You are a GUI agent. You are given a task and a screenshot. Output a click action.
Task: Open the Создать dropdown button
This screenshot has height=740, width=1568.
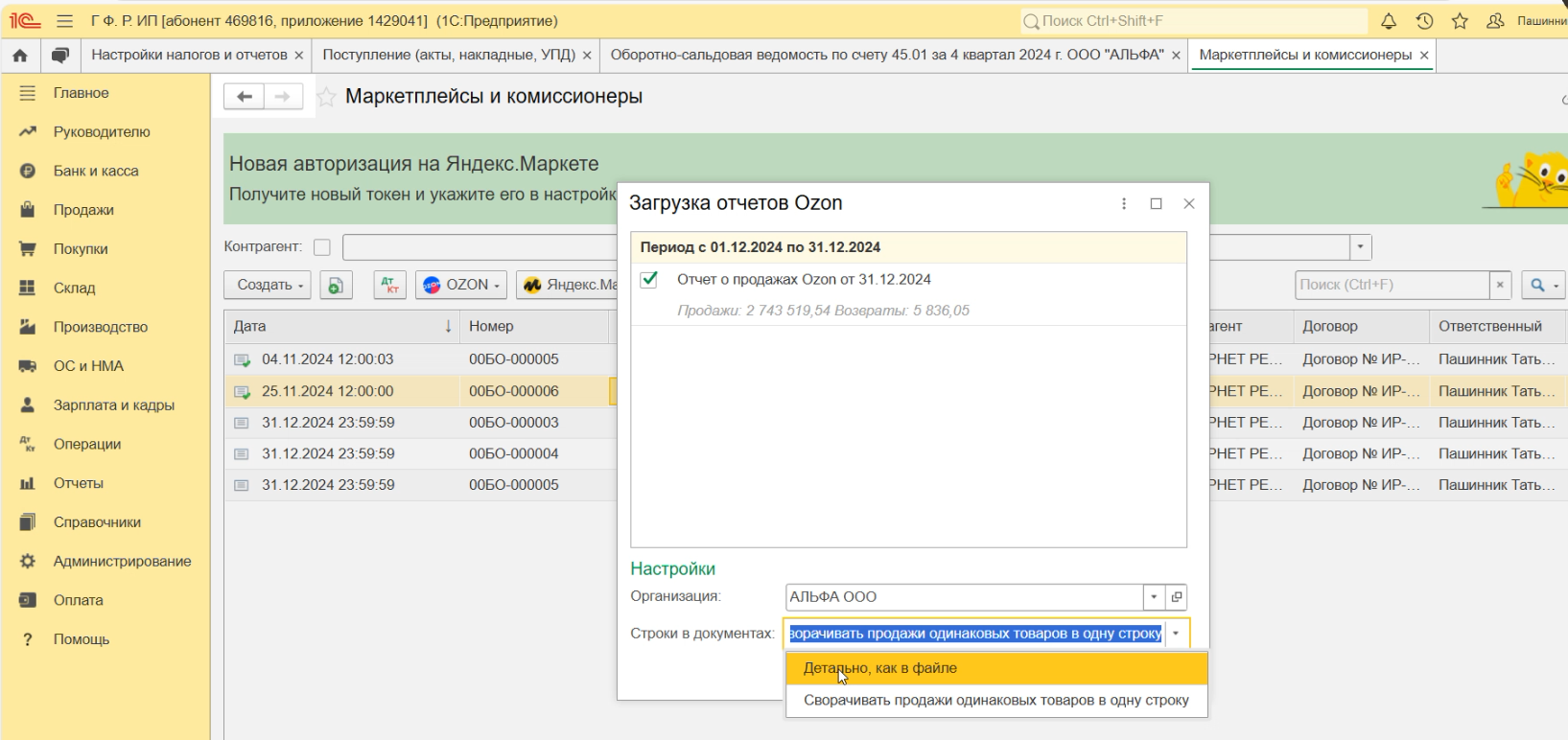pos(268,285)
